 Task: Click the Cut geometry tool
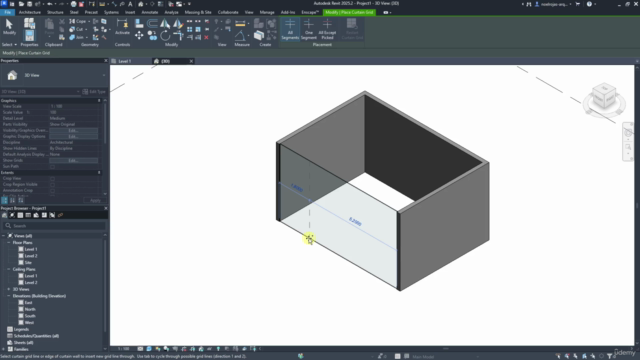(x=77, y=29)
